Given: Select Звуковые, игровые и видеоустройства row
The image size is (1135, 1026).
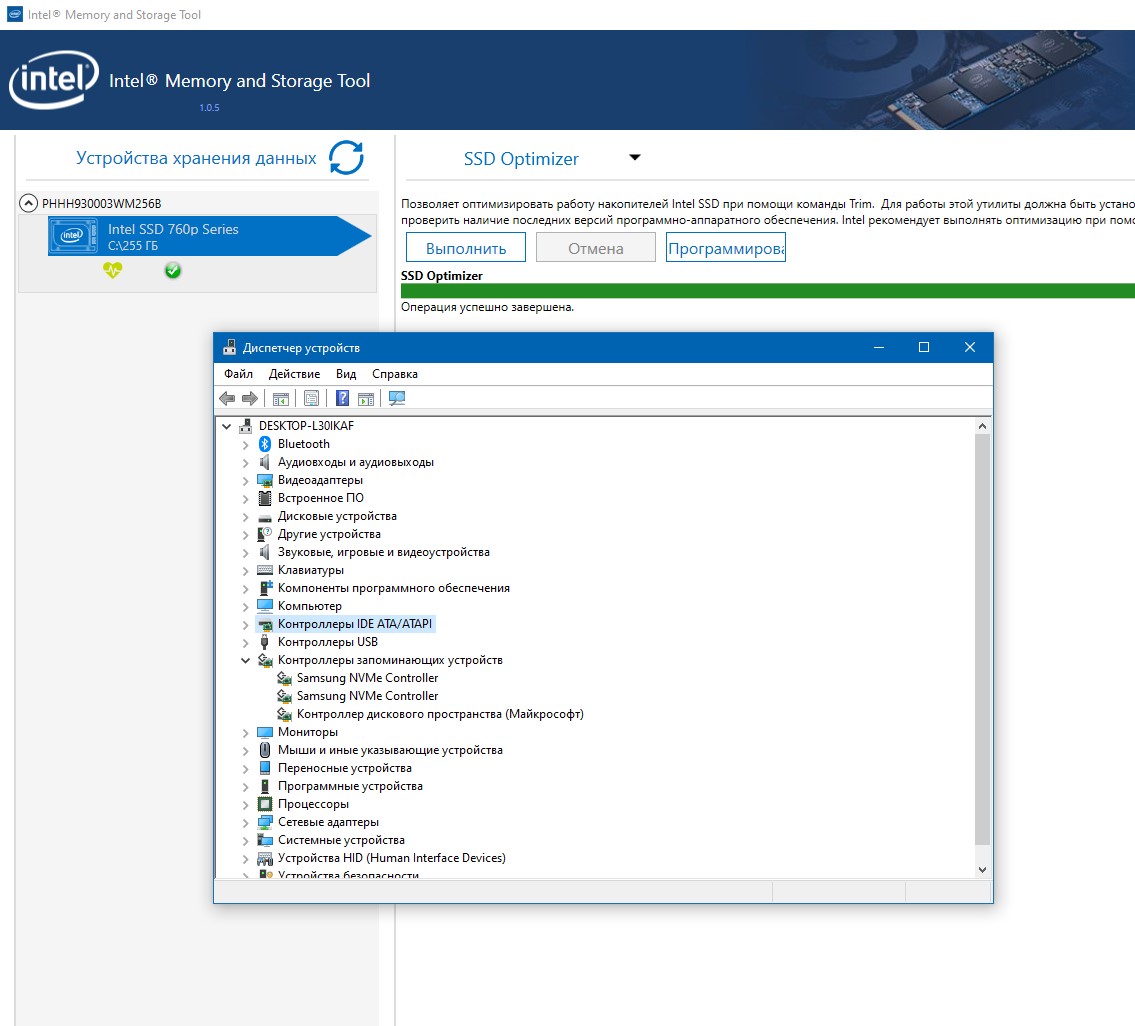Looking at the screenshot, I should point(384,552).
